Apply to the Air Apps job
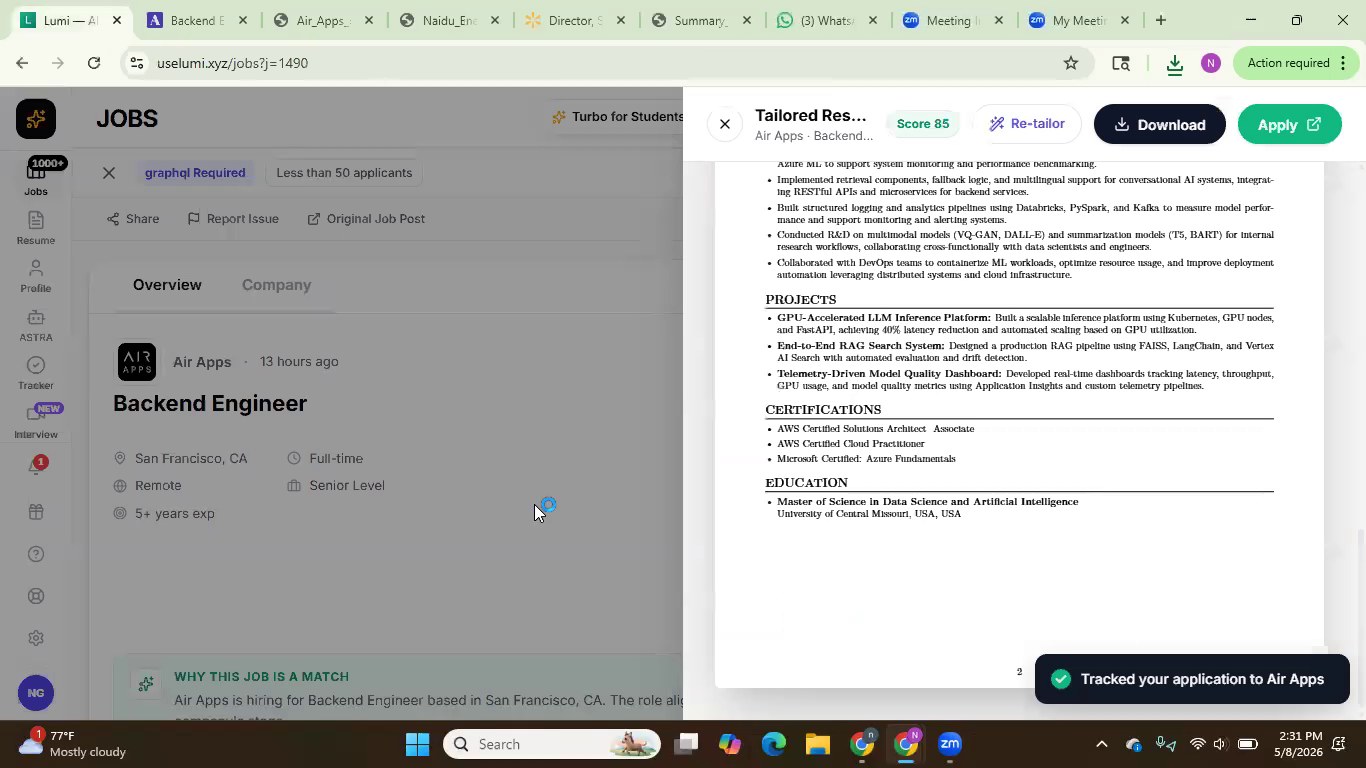The width and height of the screenshot is (1366, 768). pos(1289,124)
